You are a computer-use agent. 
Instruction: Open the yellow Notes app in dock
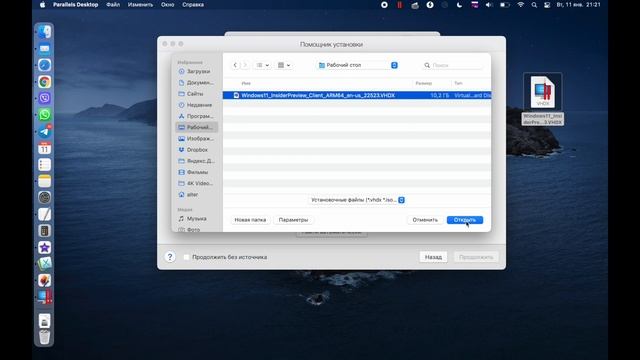[44, 181]
